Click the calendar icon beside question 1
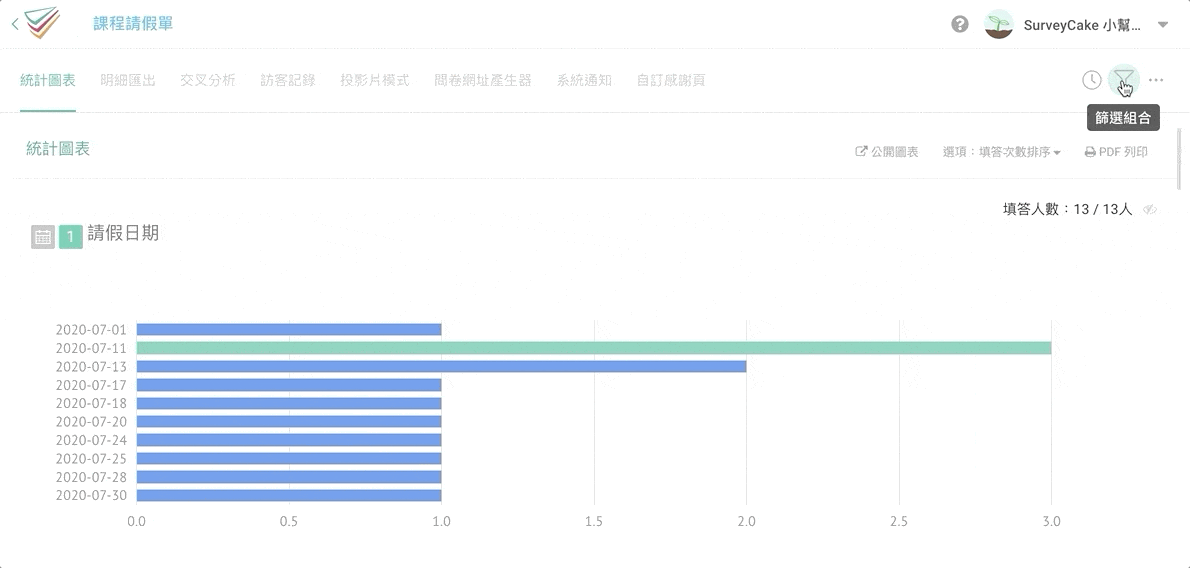 click(43, 237)
